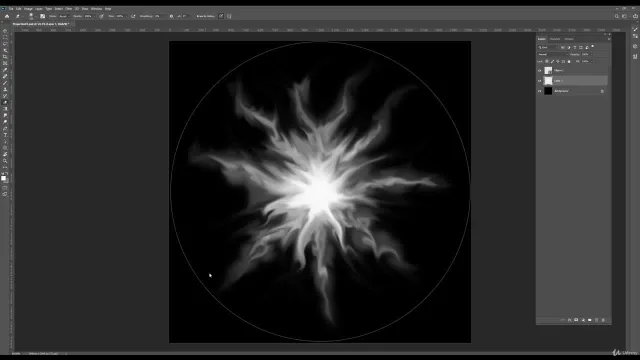This screenshot has width=640, height=360.
Task: Open the Window menu
Action: [96, 9]
